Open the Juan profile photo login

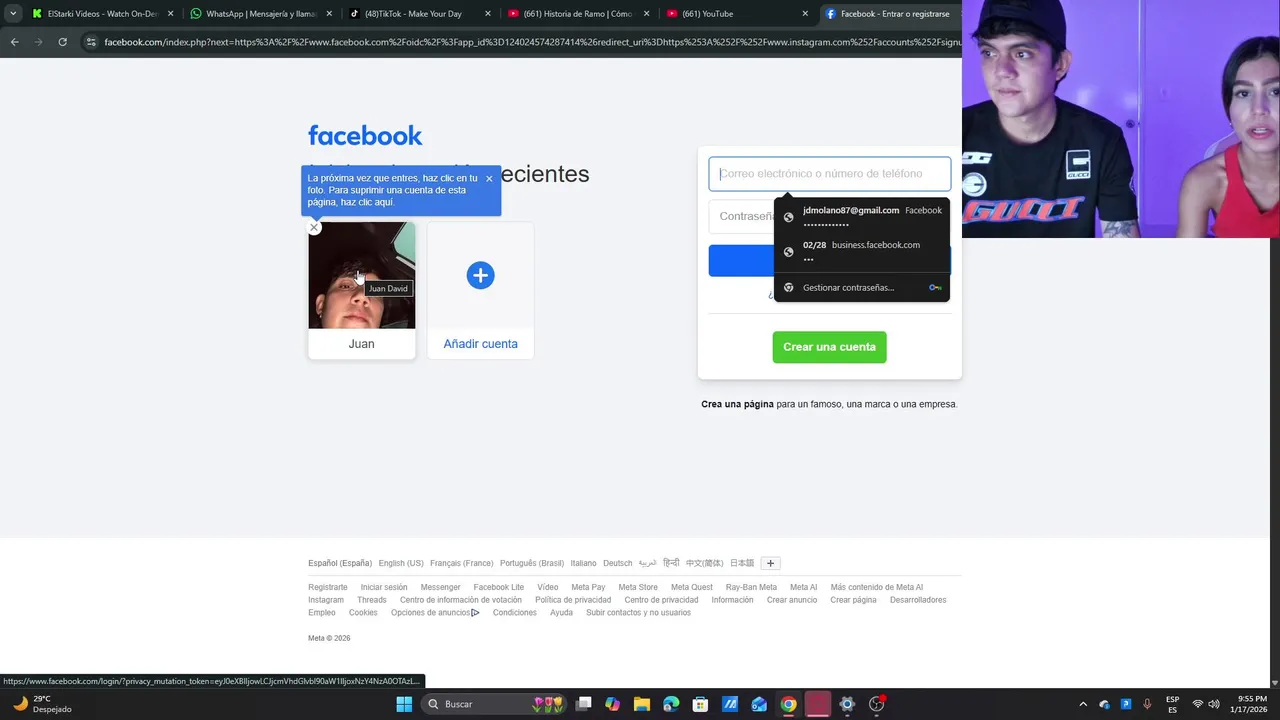click(361, 275)
